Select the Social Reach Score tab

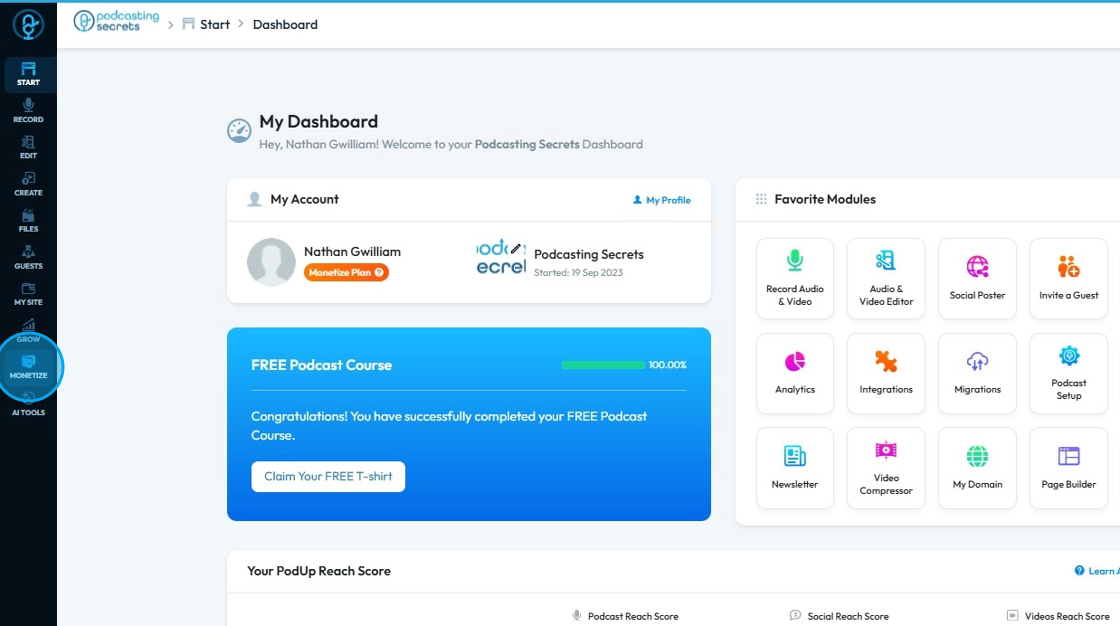(x=839, y=616)
